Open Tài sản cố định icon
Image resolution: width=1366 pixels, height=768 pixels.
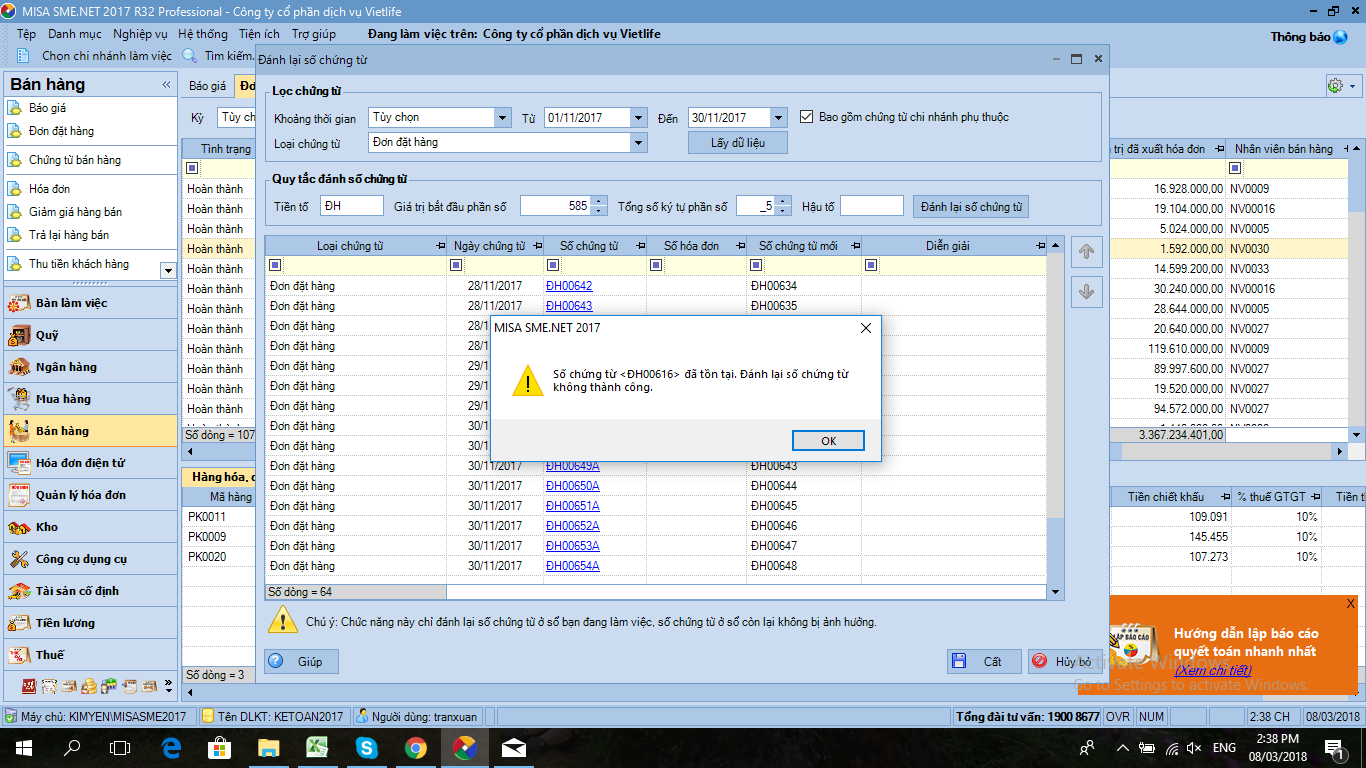pyautogui.click(x=19, y=591)
